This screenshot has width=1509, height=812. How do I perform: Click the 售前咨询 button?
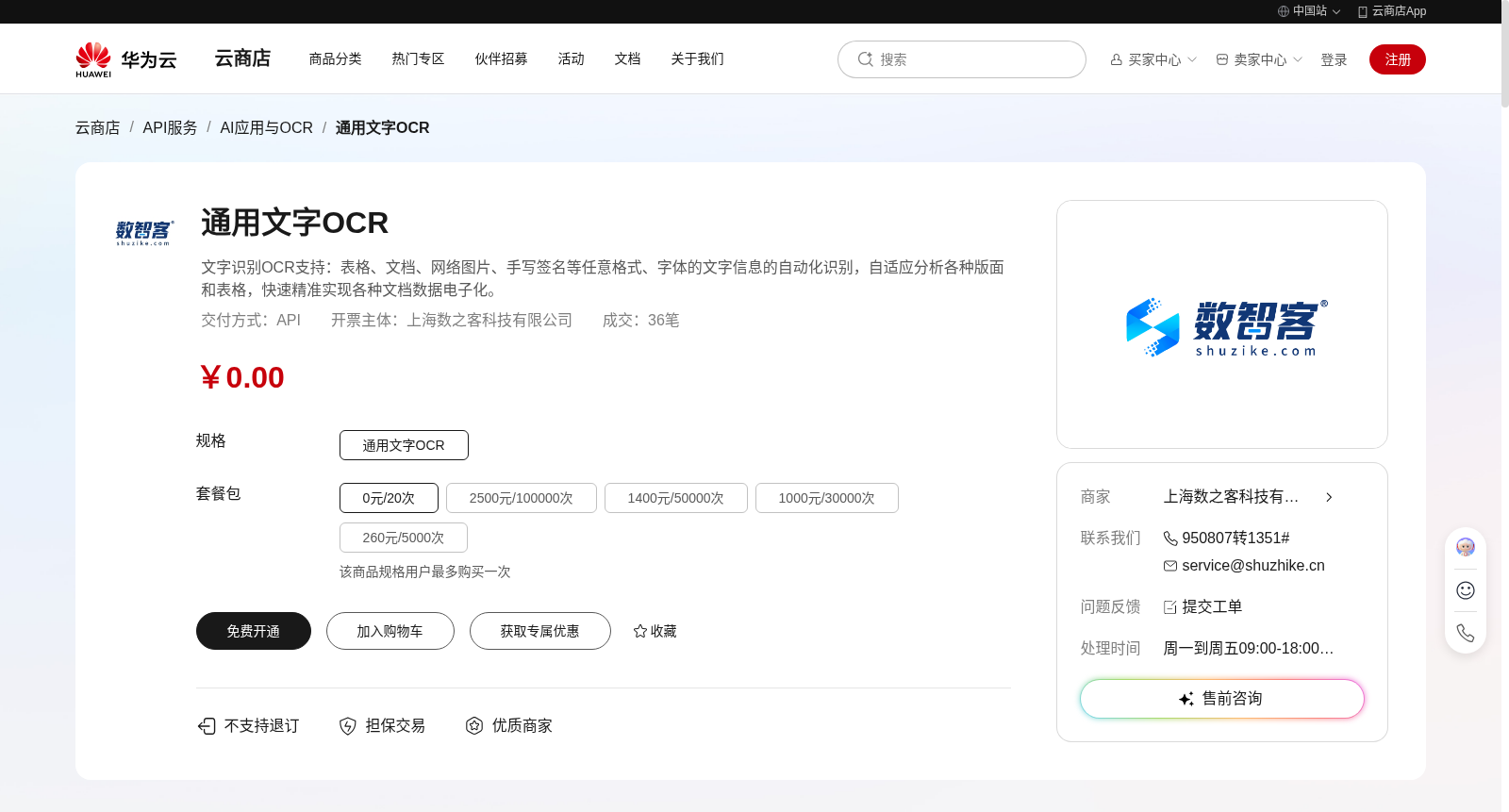pos(1222,699)
